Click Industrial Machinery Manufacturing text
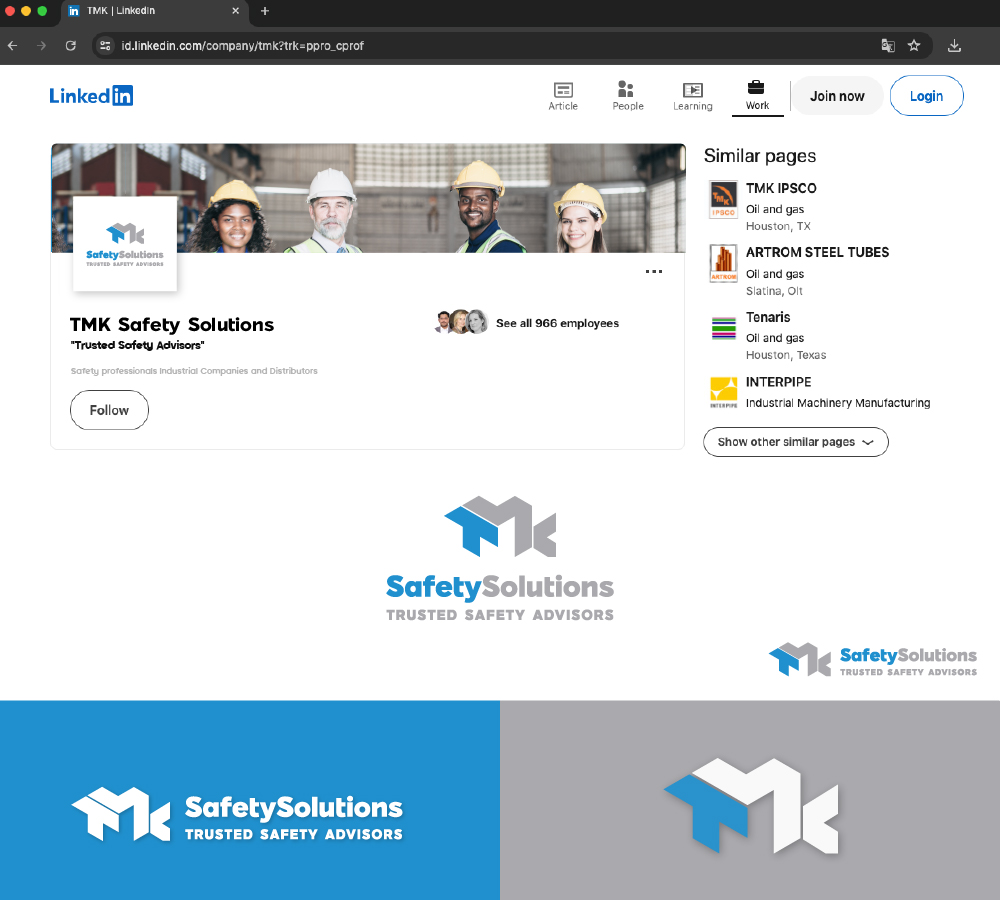Viewport: 1000px width, 900px height. pyautogui.click(x=838, y=403)
